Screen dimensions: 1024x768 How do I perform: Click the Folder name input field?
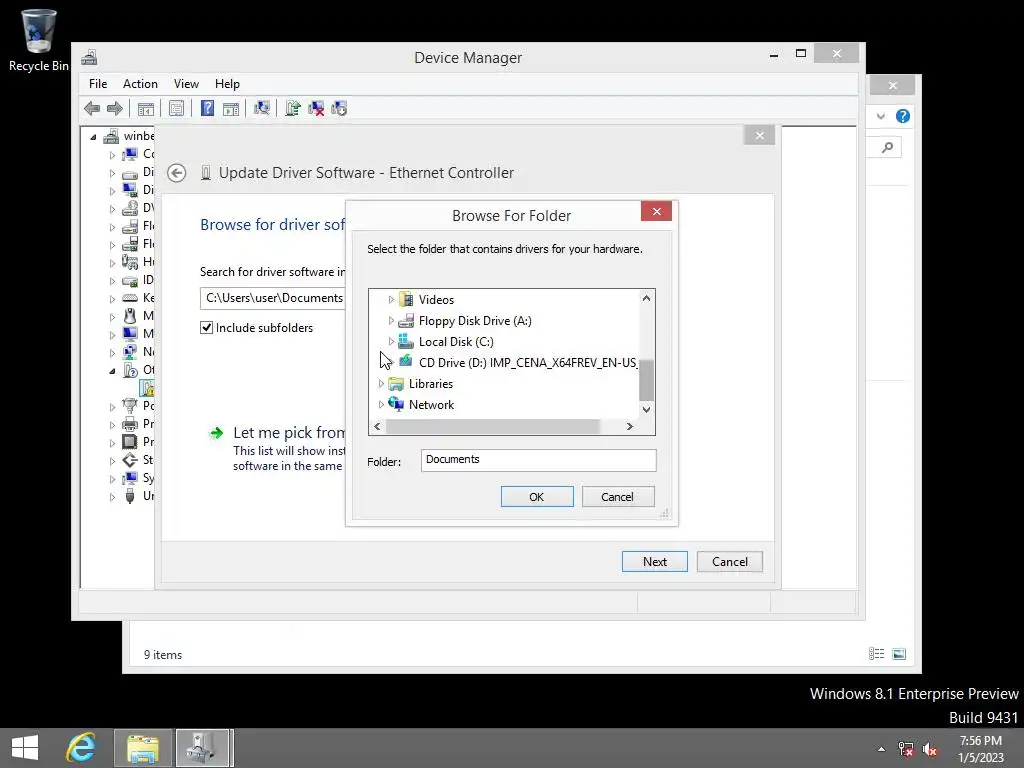click(x=538, y=460)
